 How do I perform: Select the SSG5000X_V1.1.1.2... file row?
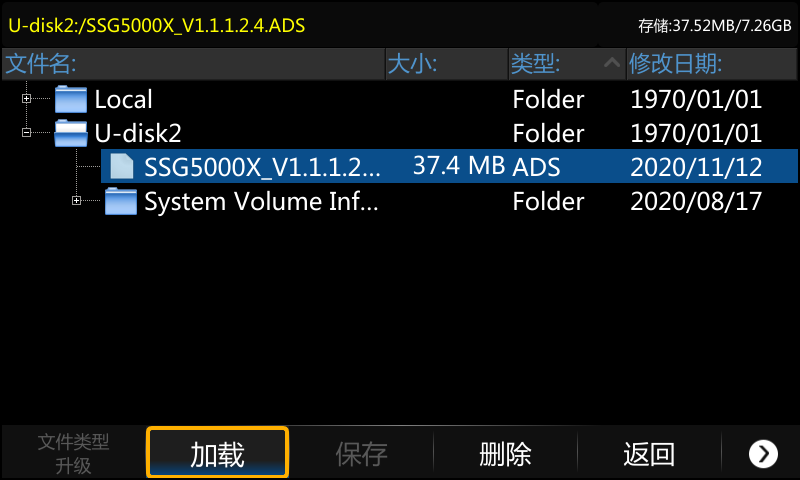click(x=449, y=166)
